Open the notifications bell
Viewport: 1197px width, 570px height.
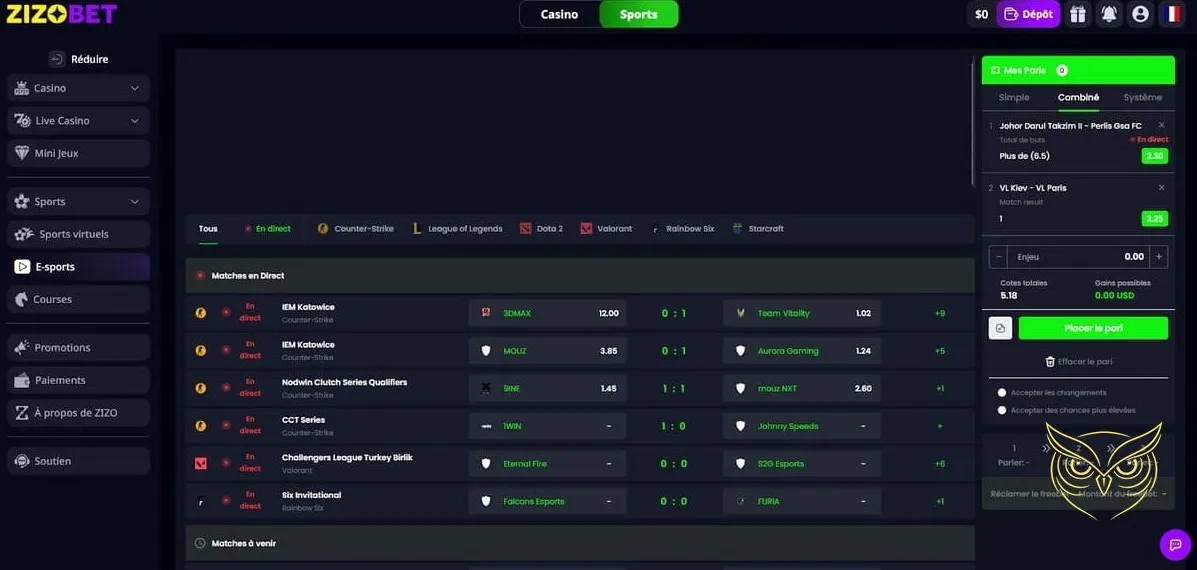pyautogui.click(x=1109, y=14)
